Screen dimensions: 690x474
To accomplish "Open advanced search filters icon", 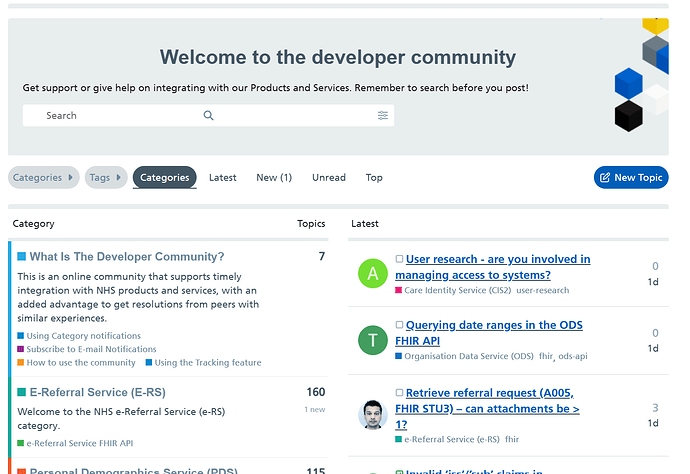I will pyautogui.click(x=382, y=116).
